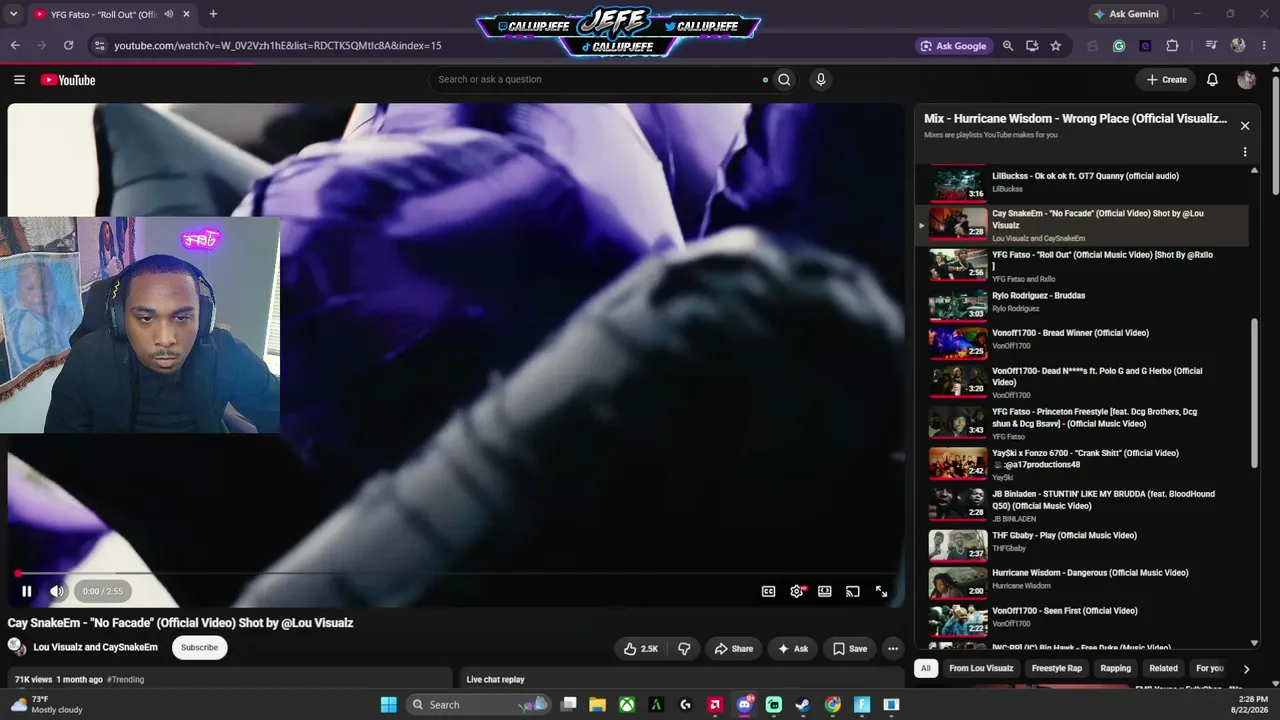Open YouTube notifications bell
The height and width of the screenshot is (720, 1280).
1212,80
